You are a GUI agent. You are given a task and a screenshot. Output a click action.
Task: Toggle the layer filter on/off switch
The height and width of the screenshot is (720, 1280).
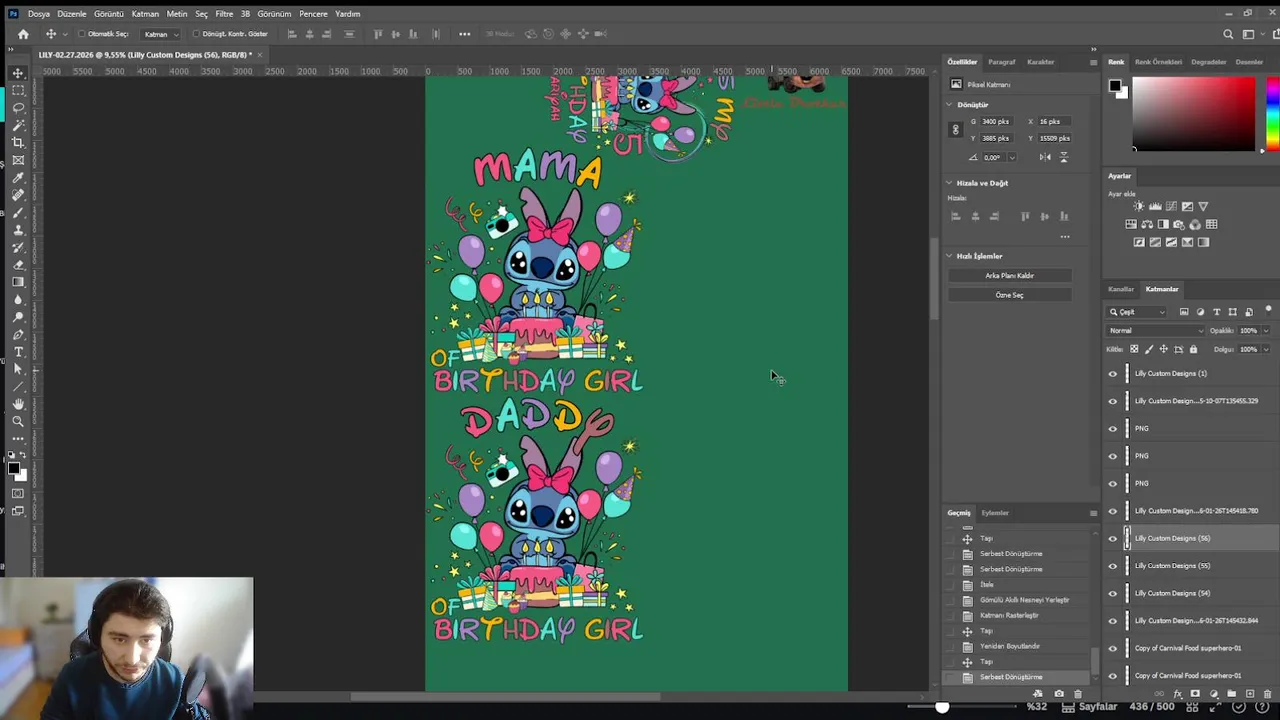1268,311
